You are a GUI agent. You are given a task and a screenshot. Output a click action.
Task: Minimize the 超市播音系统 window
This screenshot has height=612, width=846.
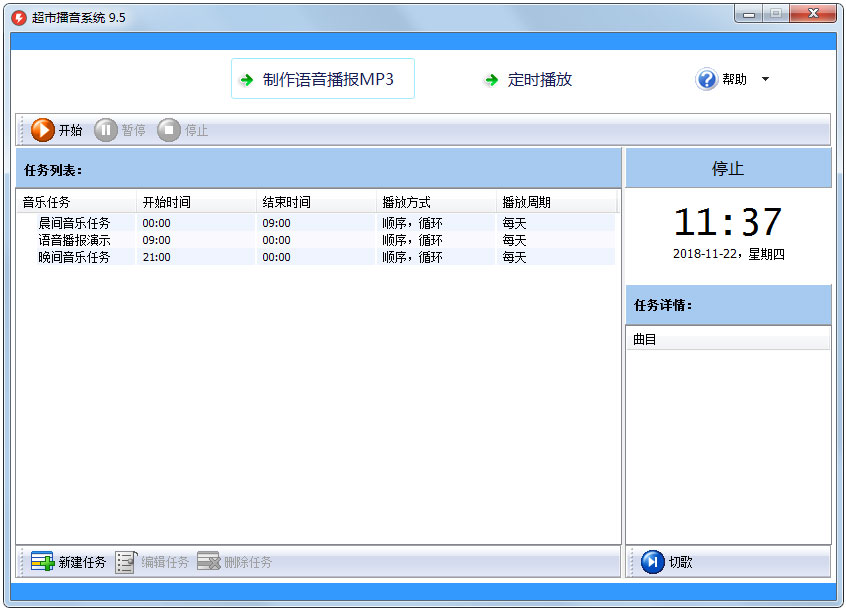749,13
